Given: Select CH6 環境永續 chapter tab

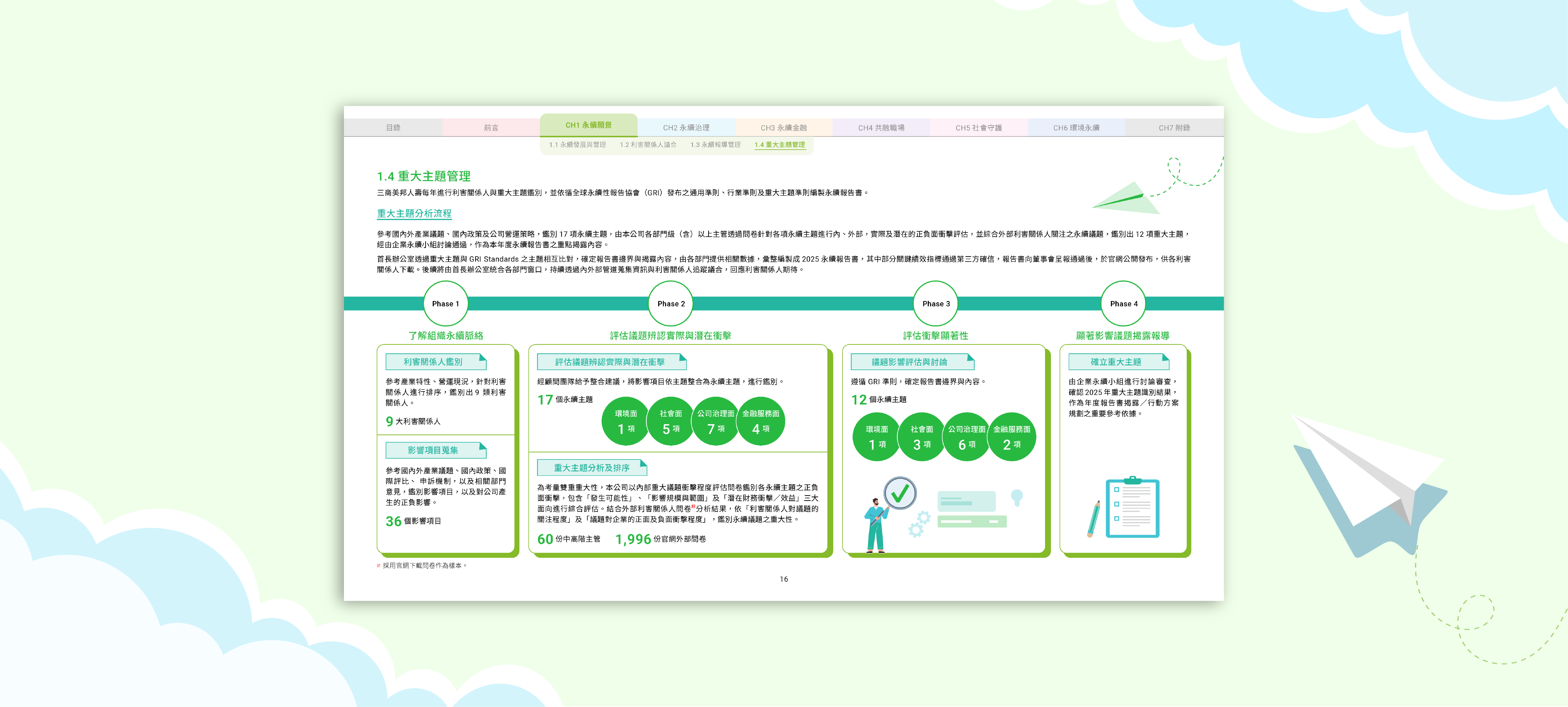Looking at the screenshot, I should [x=1076, y=128].
